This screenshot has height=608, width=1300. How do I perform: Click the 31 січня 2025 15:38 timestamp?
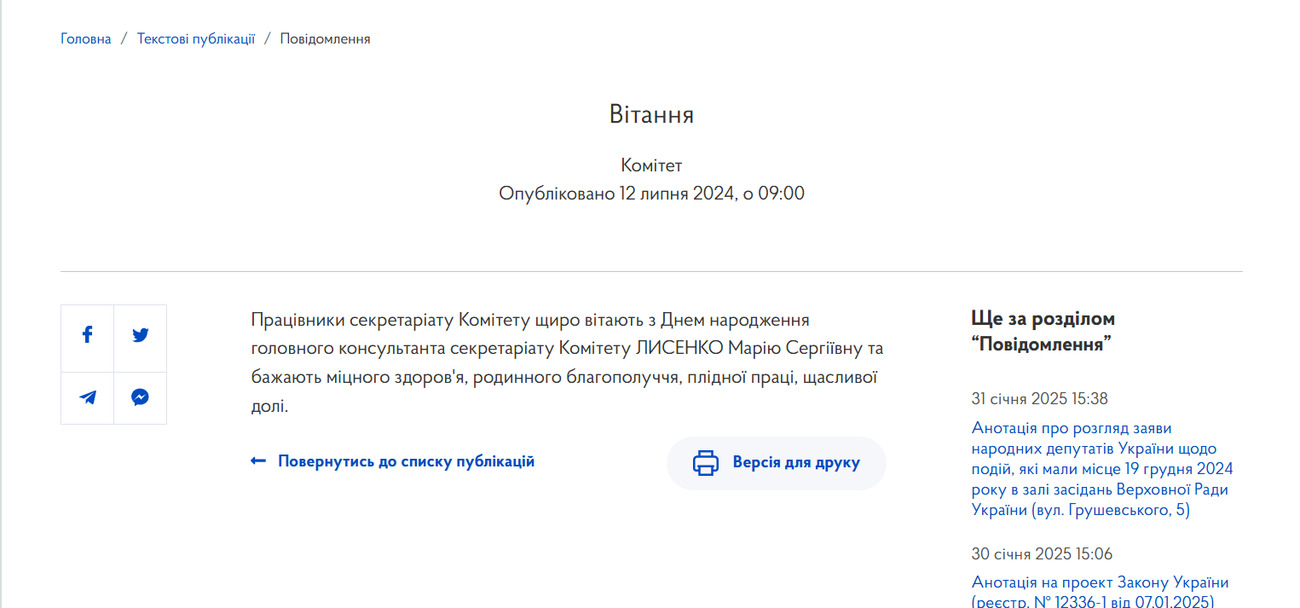[1039, 399]
